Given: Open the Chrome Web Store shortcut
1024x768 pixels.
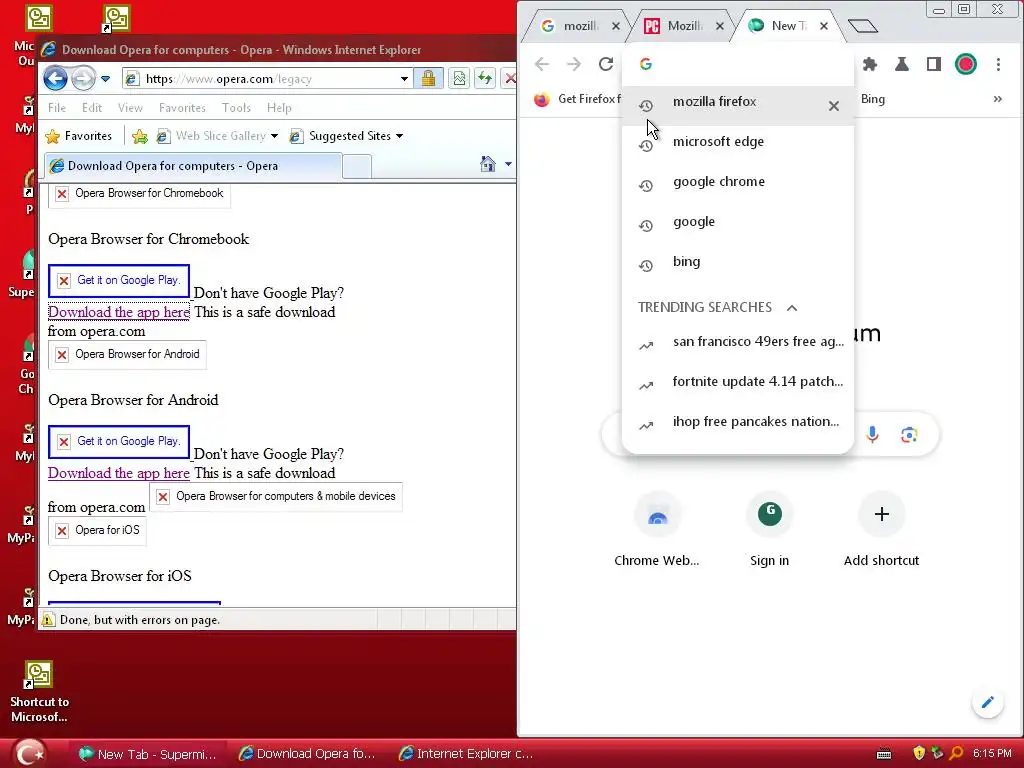Looking at the screenshot, I should (x=657, y=529).
